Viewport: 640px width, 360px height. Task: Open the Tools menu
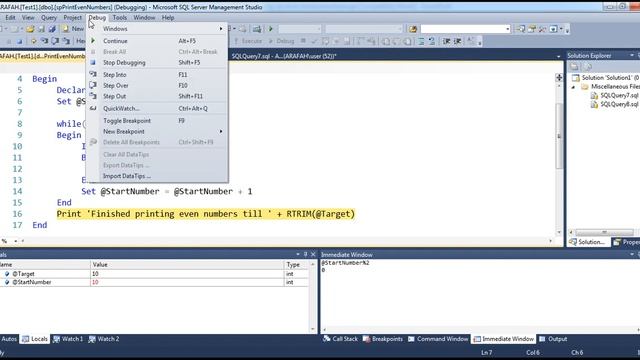click(x=120, y=18)
